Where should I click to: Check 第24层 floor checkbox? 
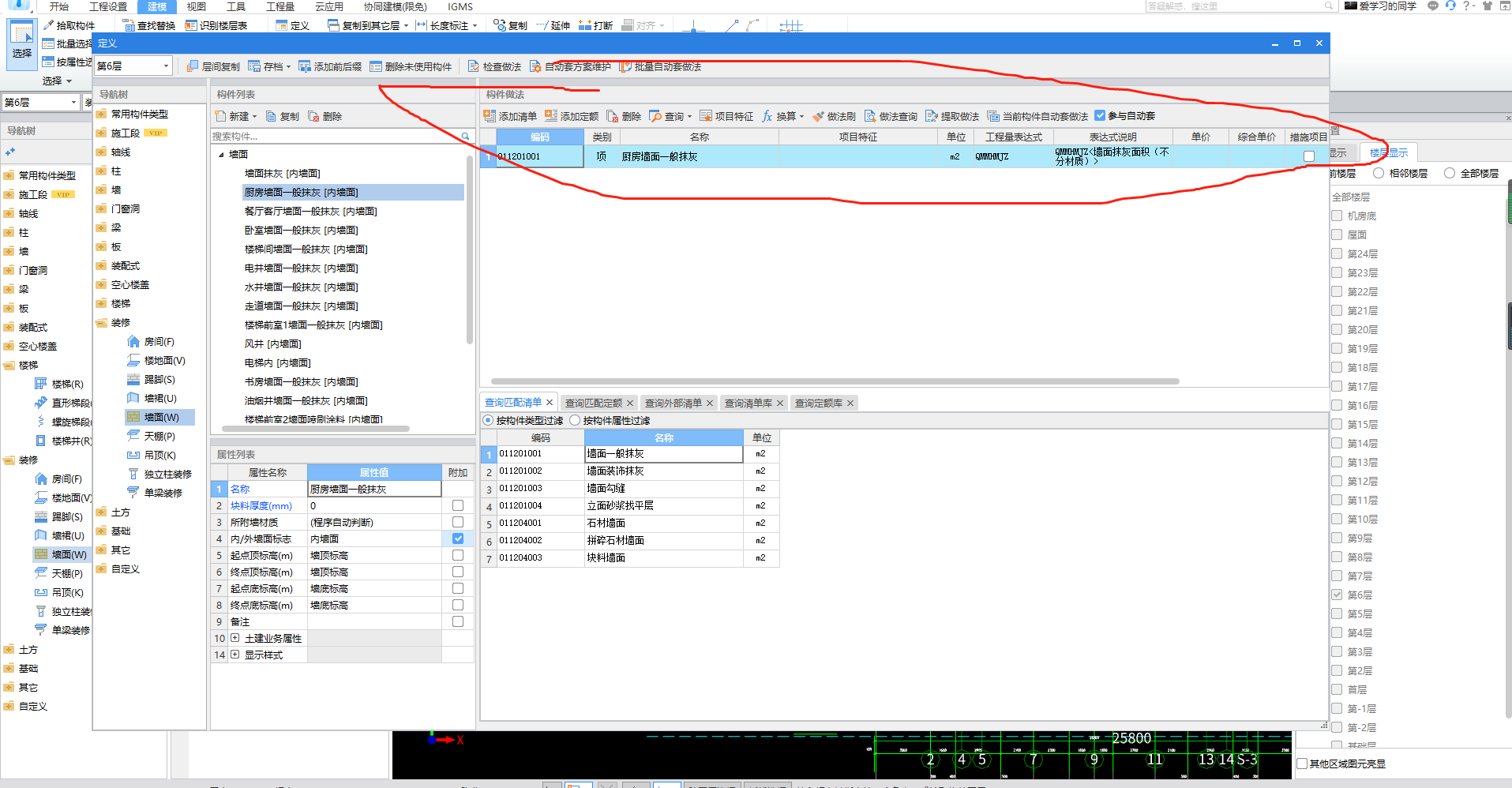pos(1337,253)
